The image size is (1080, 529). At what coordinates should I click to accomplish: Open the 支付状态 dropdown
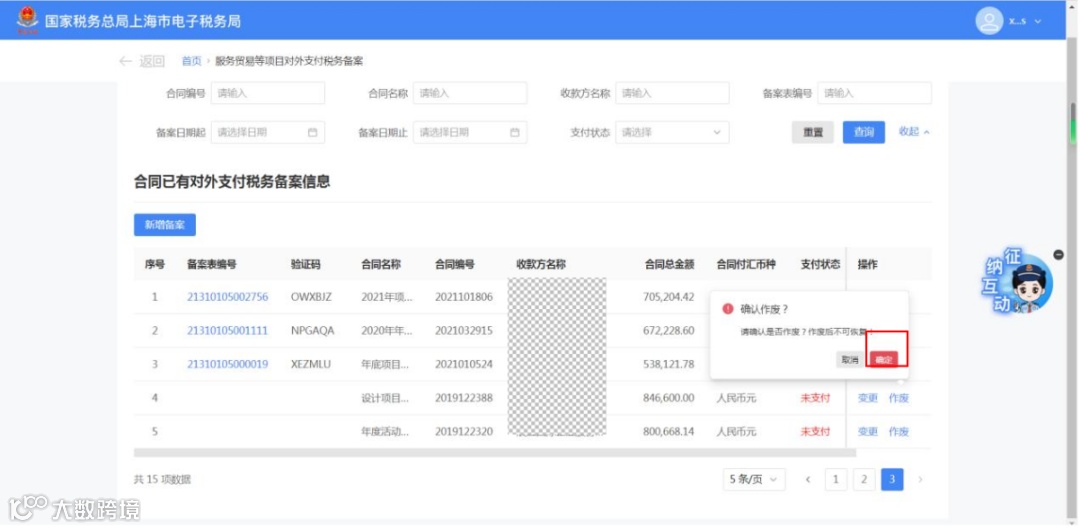(672, 132)
